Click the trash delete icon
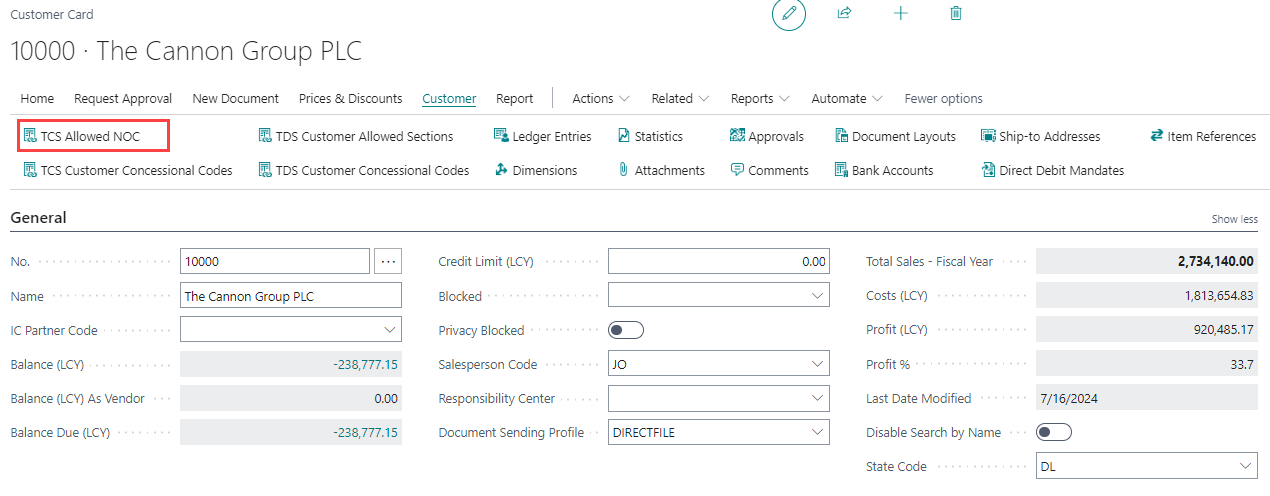Screen dimensions: 1270x496 956,14
